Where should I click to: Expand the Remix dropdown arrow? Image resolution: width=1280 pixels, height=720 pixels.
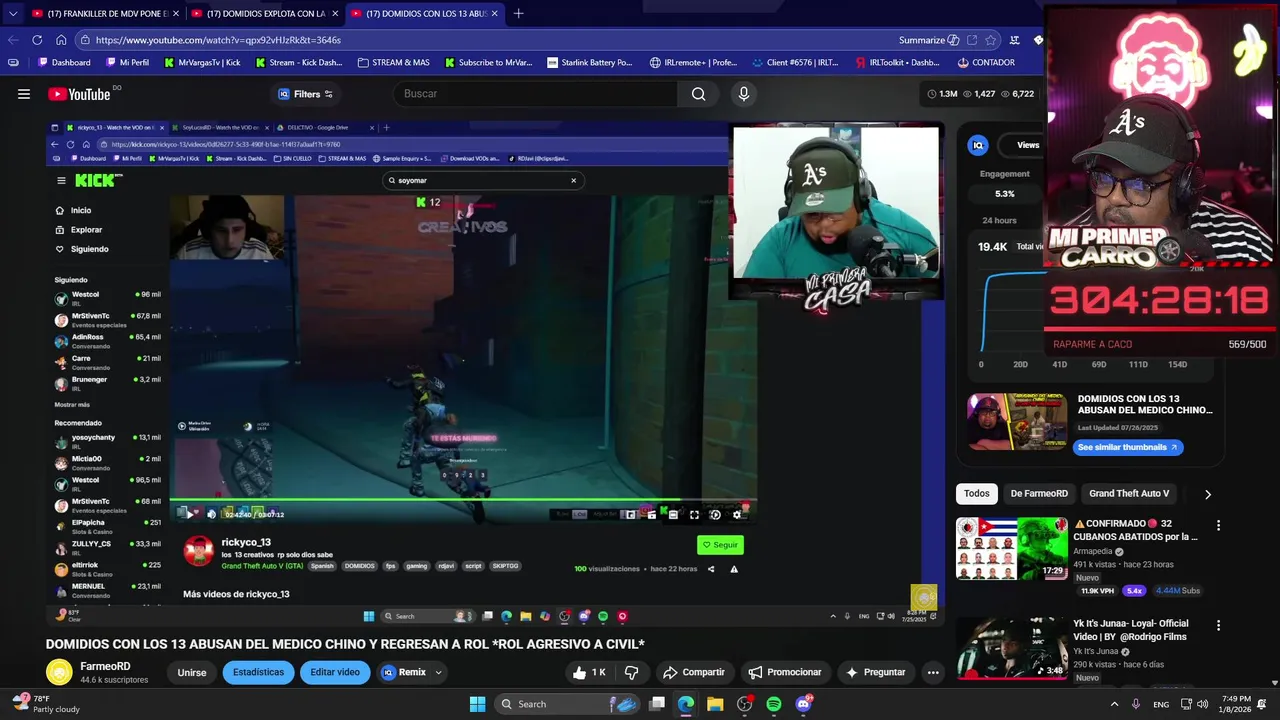click(438, 673)
